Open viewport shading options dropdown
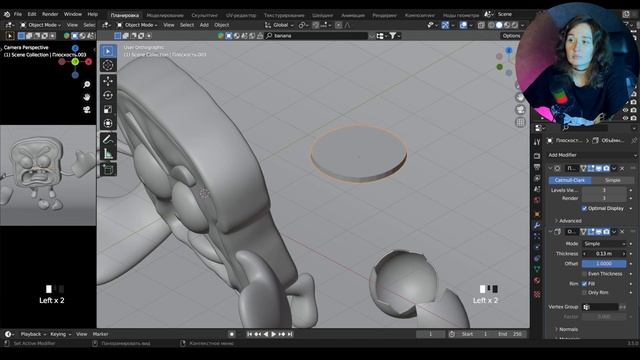640x360 pixels. 523,25
